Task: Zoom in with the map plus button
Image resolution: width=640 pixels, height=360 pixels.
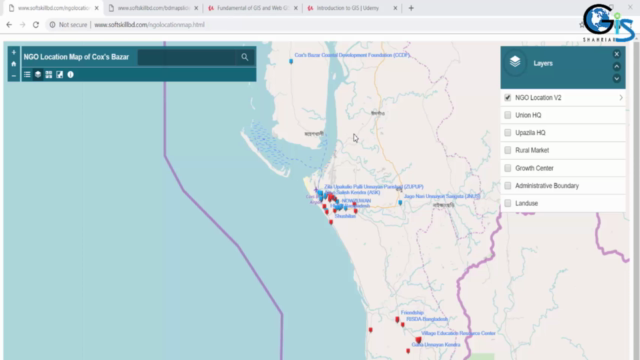Action: tap(13, 52)
